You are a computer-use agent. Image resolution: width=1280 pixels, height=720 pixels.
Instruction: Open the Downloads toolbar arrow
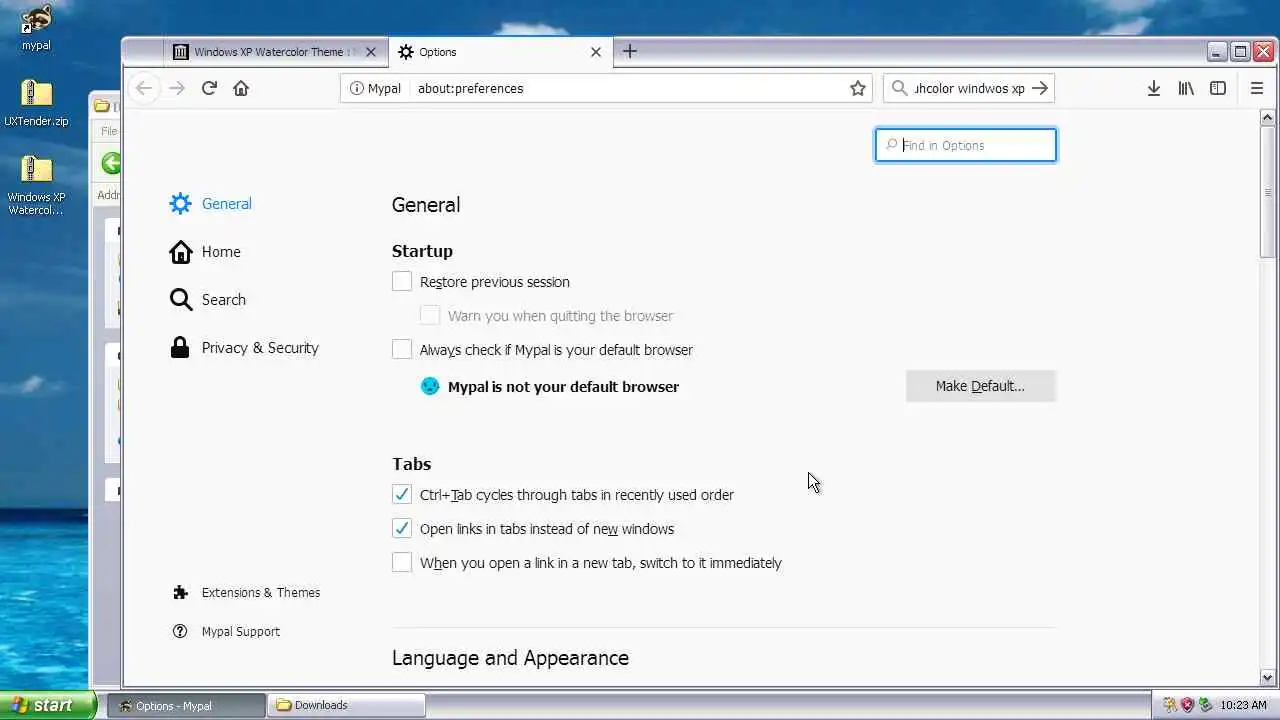point(1154,88)
